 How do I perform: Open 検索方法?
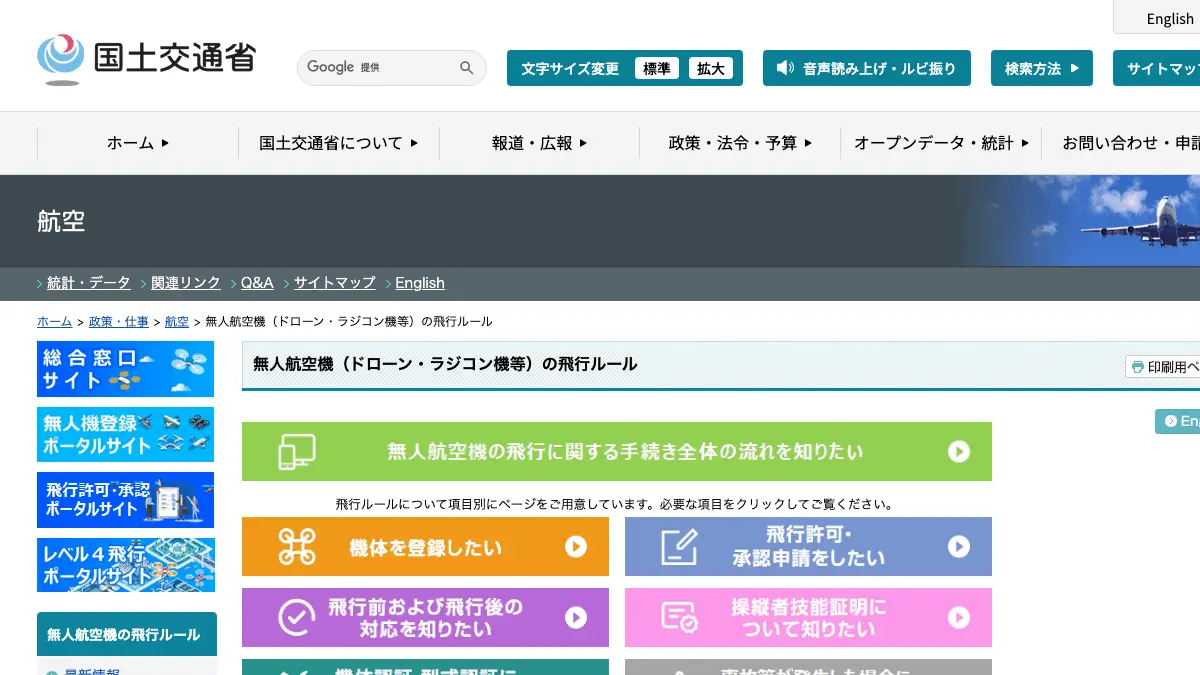(x=1042, y=68)
